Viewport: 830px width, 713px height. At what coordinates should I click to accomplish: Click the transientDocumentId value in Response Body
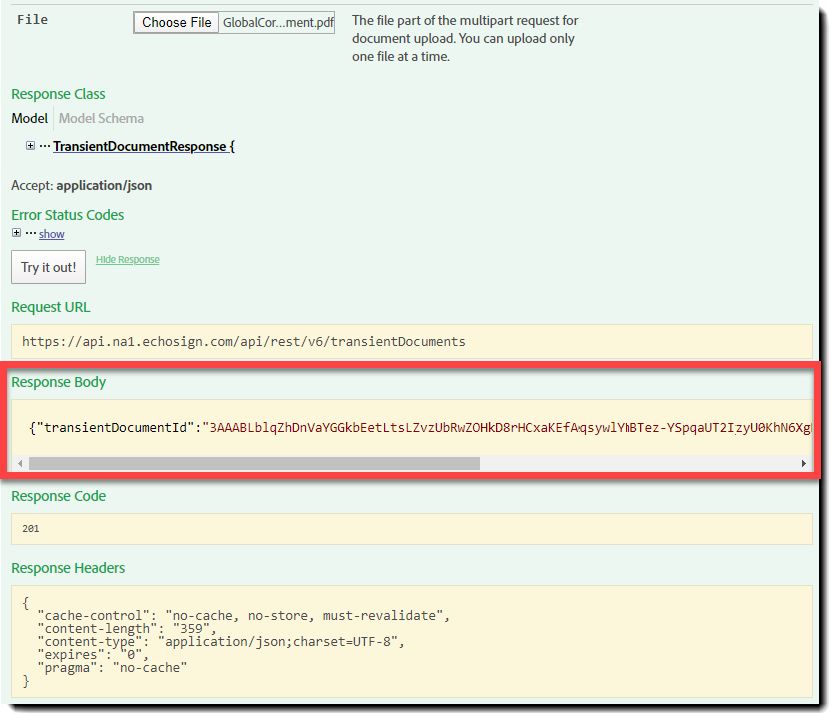point(510,427)
